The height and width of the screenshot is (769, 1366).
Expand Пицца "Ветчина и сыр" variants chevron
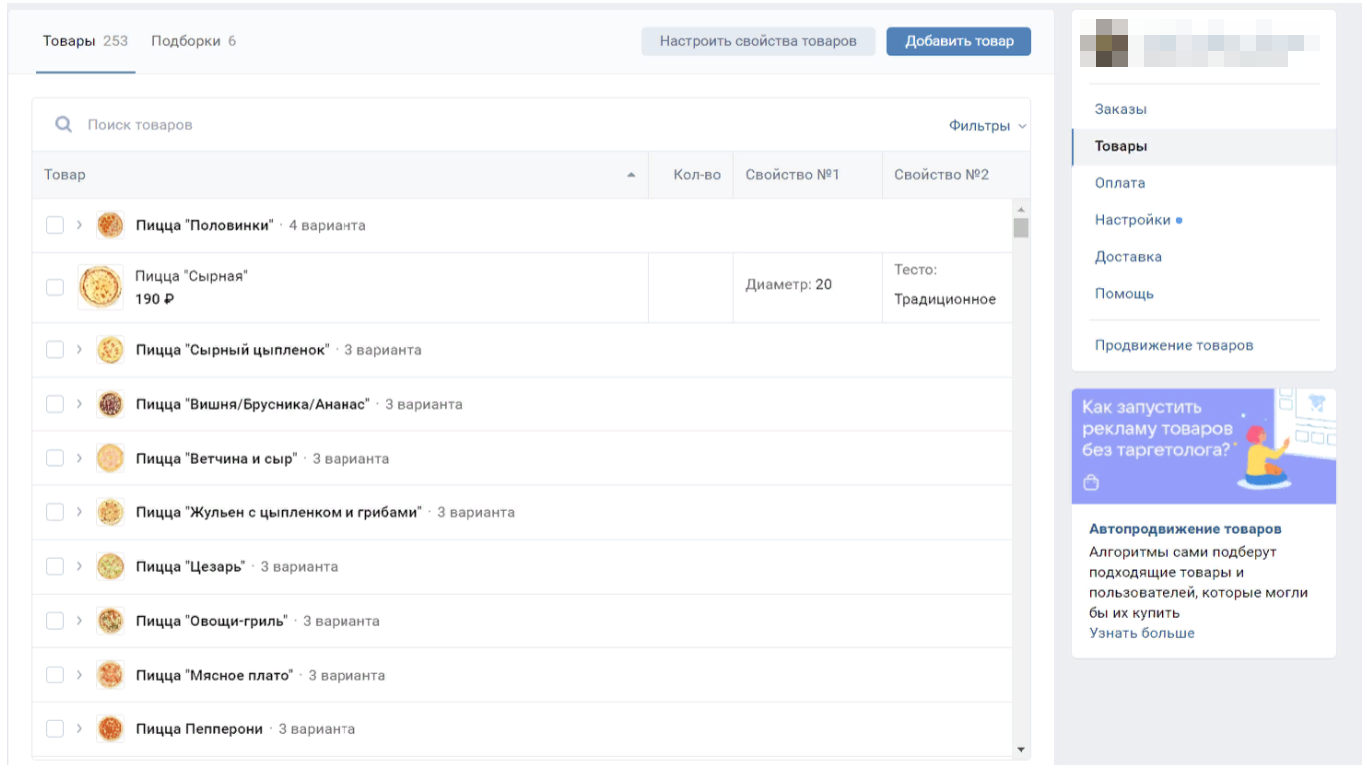(79, 458)
